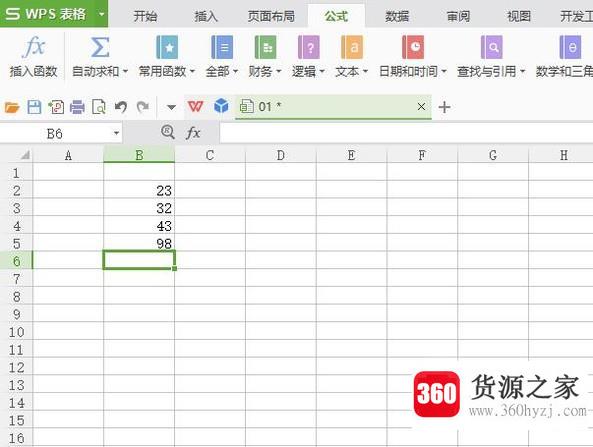Open the Text (文本) functions icon
This screenshot has width=593, height=447.
point(352,47)
